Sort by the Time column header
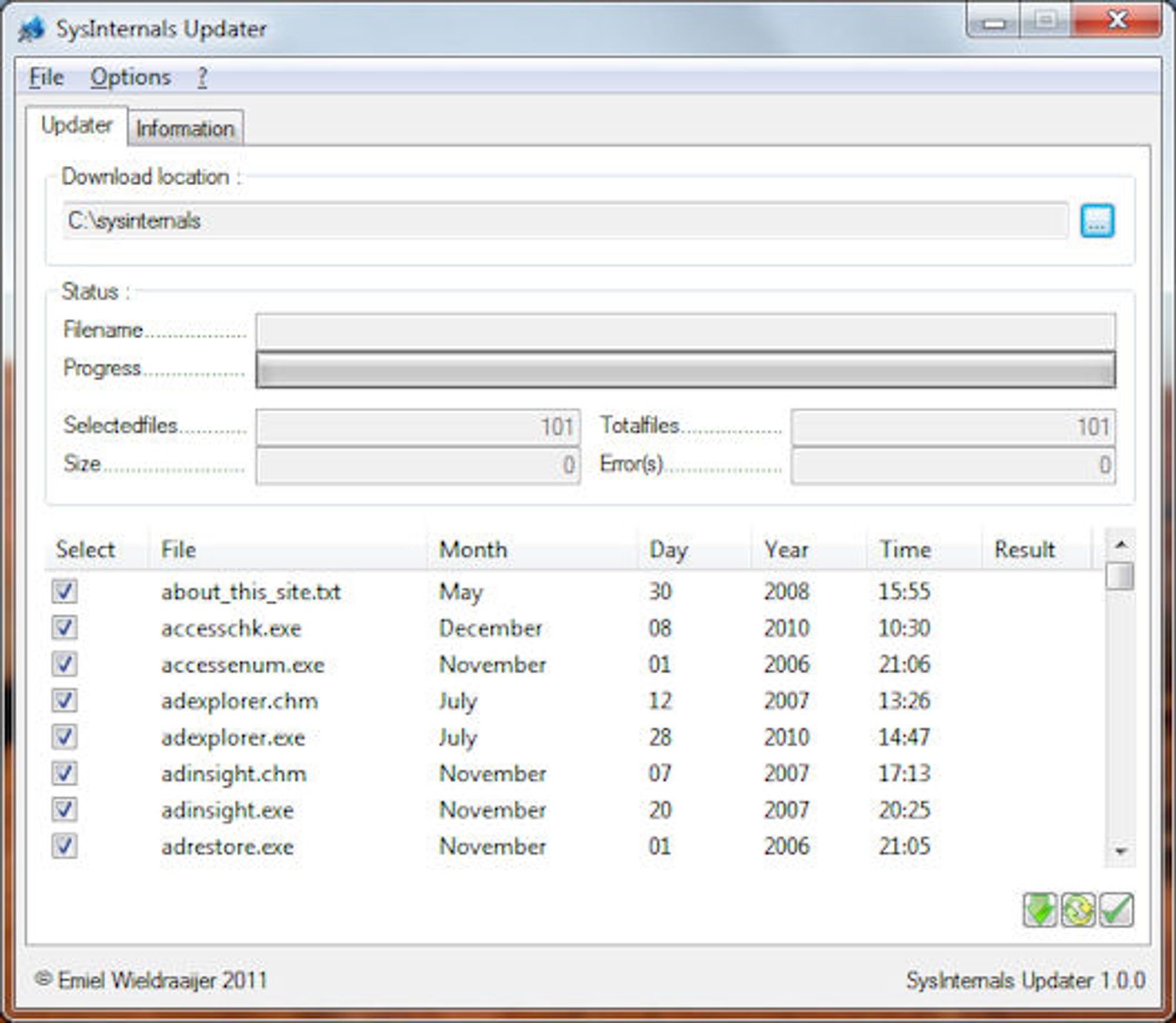 925,549
